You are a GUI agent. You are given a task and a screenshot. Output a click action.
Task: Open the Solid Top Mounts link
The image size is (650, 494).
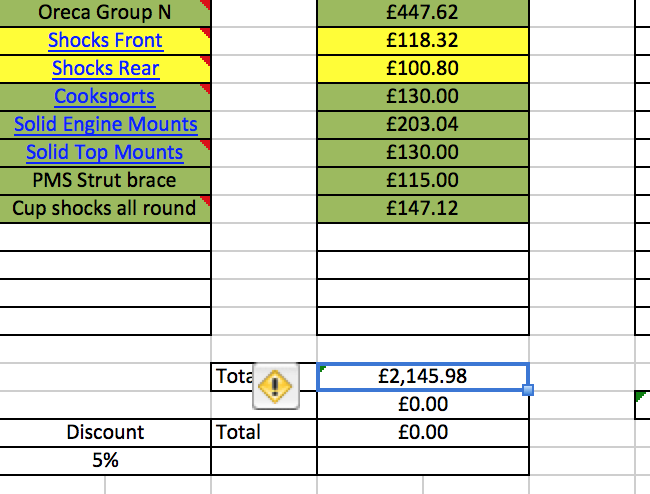point(104,152)
